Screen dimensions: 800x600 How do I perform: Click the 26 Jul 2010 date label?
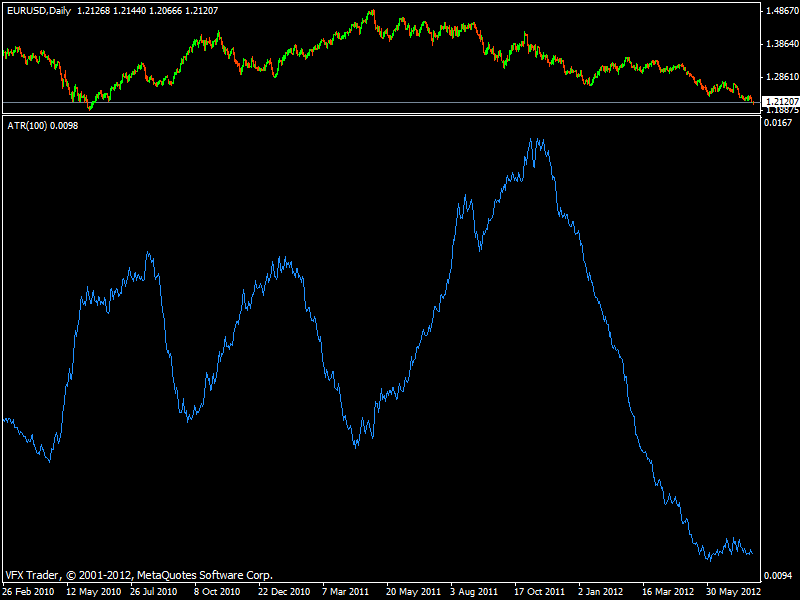point(154,592)
